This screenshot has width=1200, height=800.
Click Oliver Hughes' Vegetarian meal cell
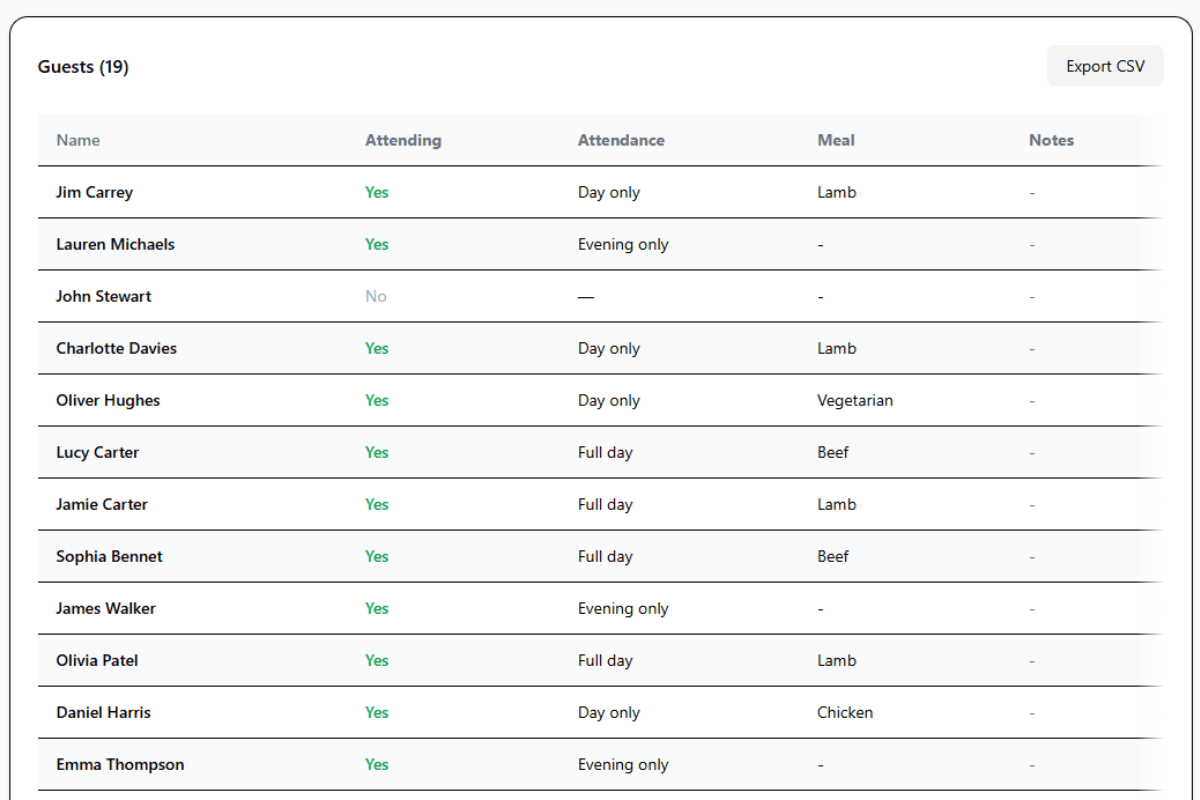(854, 400)
